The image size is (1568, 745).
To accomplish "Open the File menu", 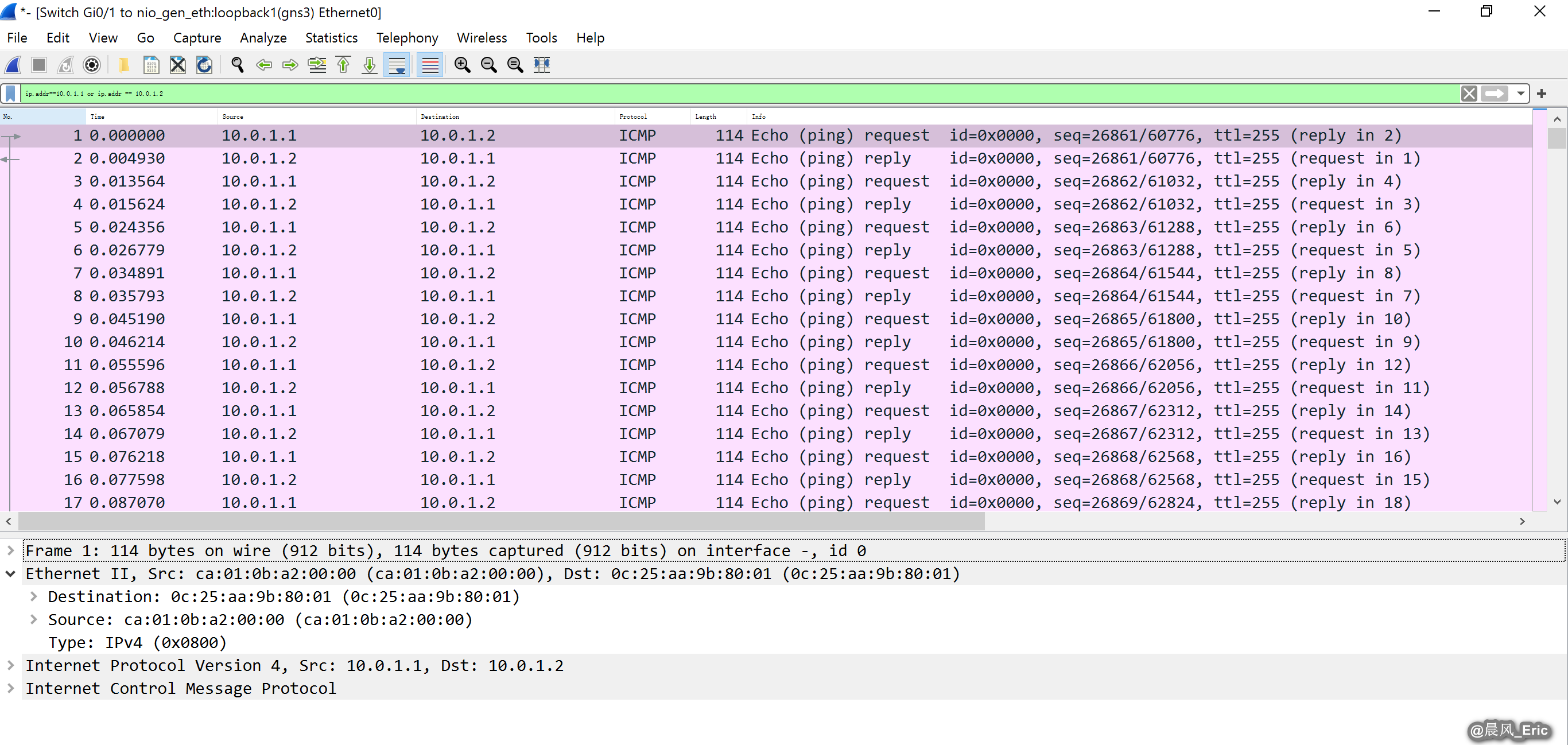I will 17,38.
